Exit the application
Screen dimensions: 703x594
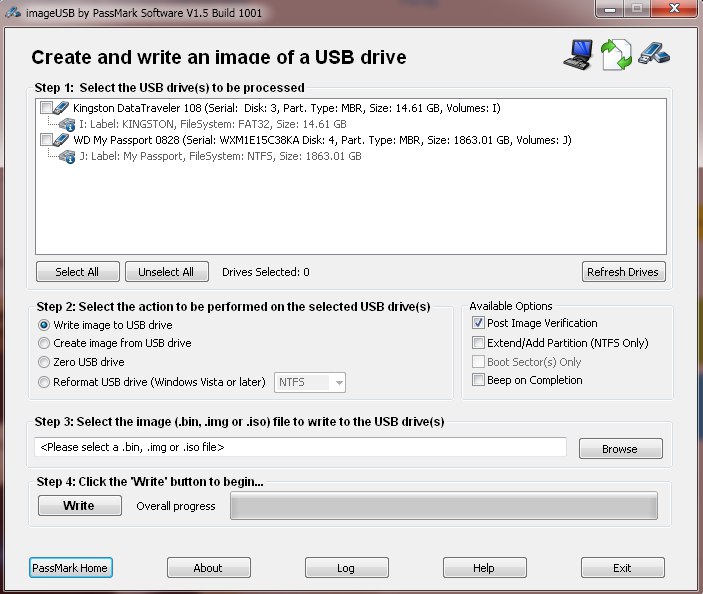623,568
